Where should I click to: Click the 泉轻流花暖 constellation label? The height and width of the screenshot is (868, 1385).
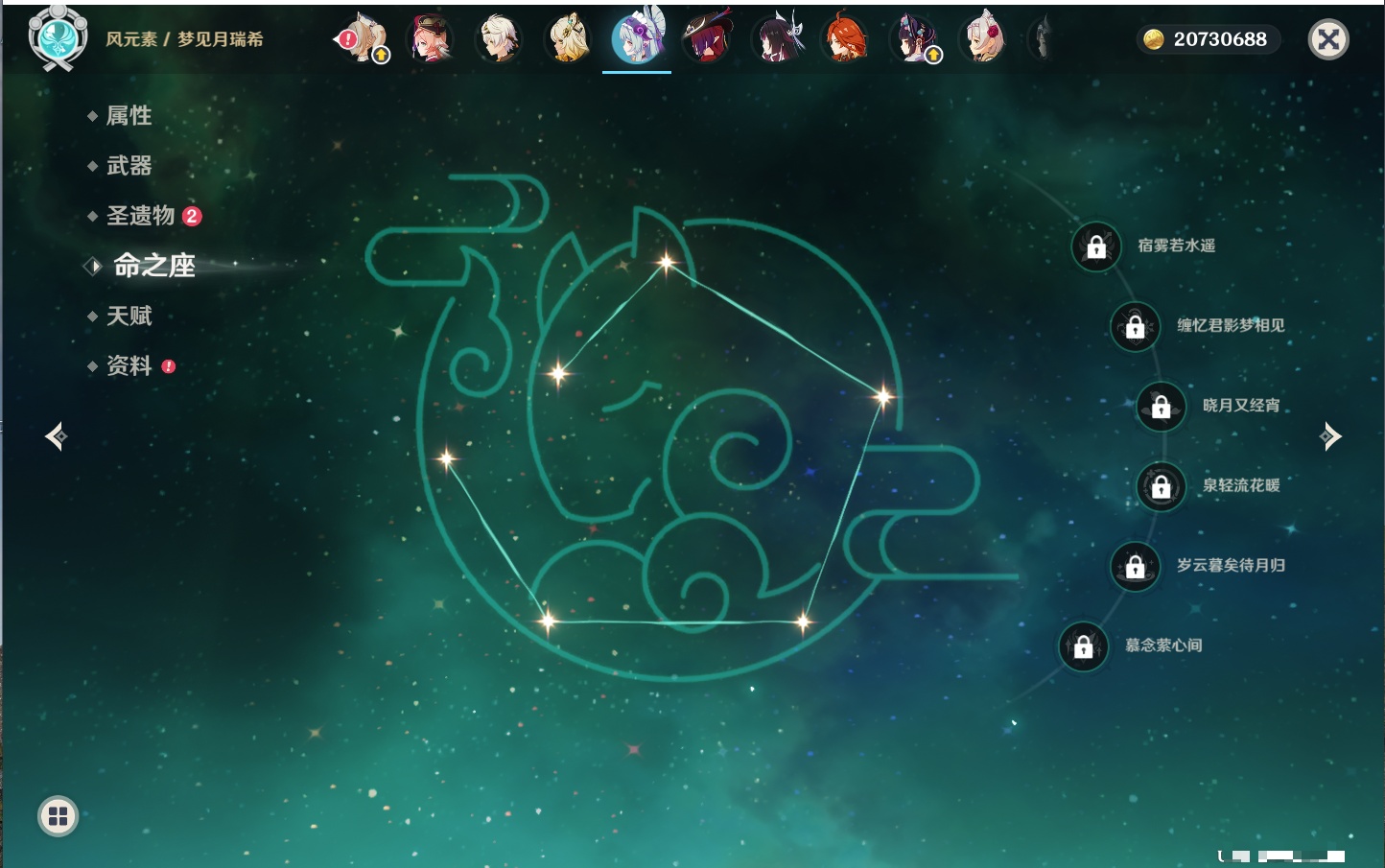coord(1240,486)
